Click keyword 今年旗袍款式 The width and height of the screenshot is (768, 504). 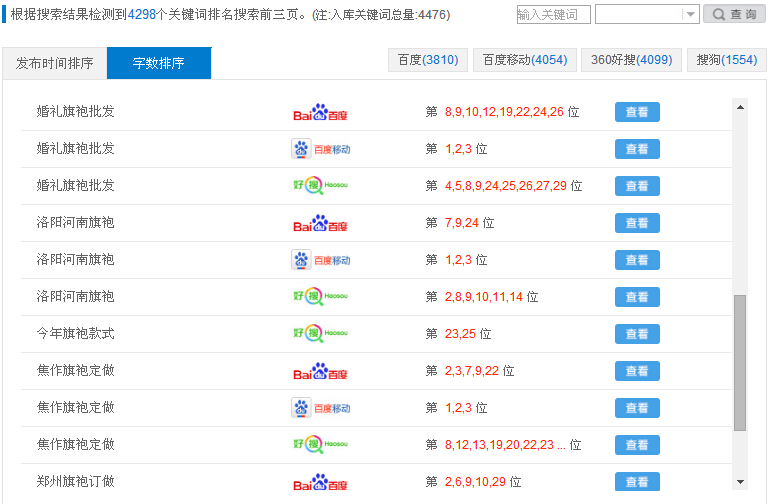tap(75, 334)
